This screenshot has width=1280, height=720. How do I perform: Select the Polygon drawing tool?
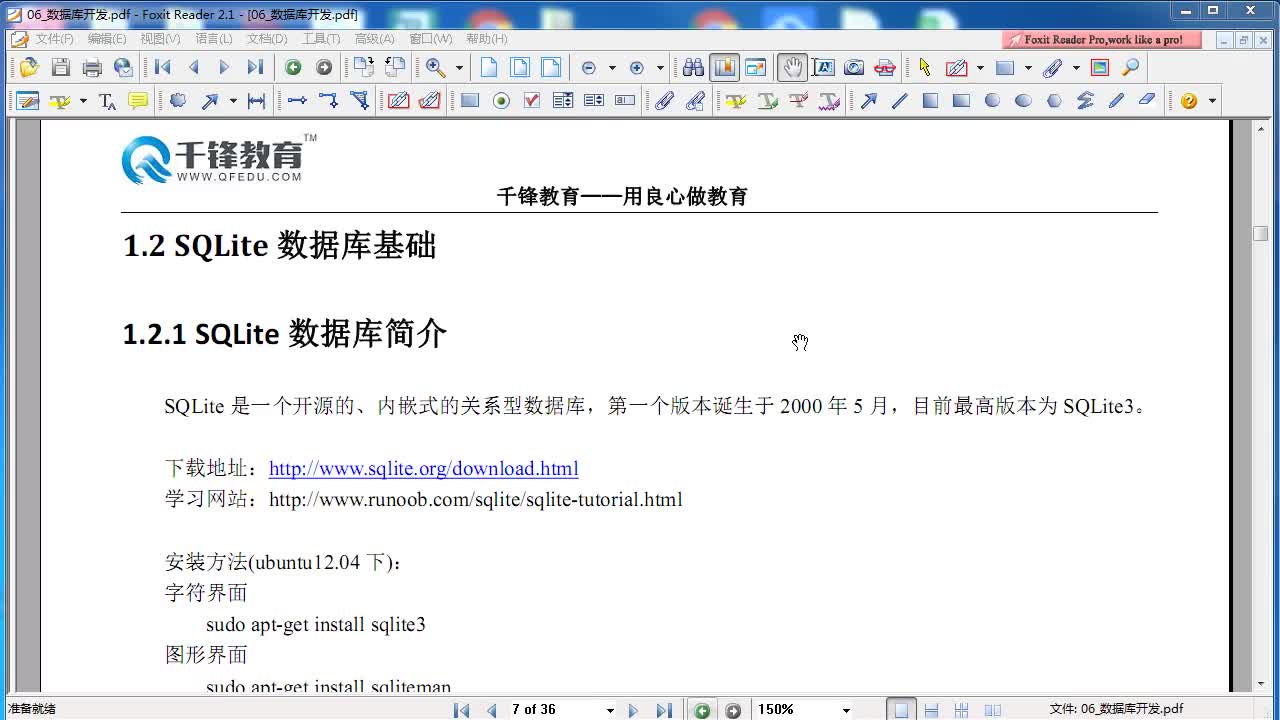1054,101
